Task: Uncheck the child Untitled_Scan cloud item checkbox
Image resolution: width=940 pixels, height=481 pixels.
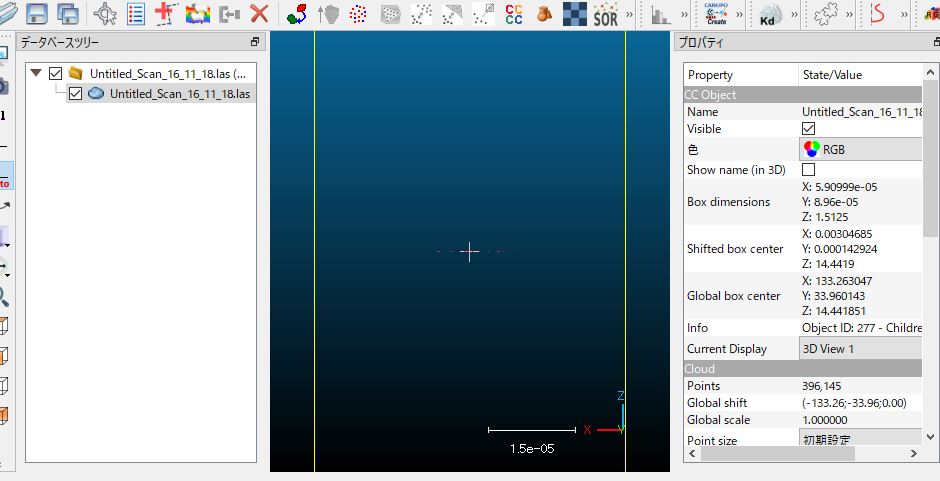Action: 76,93
